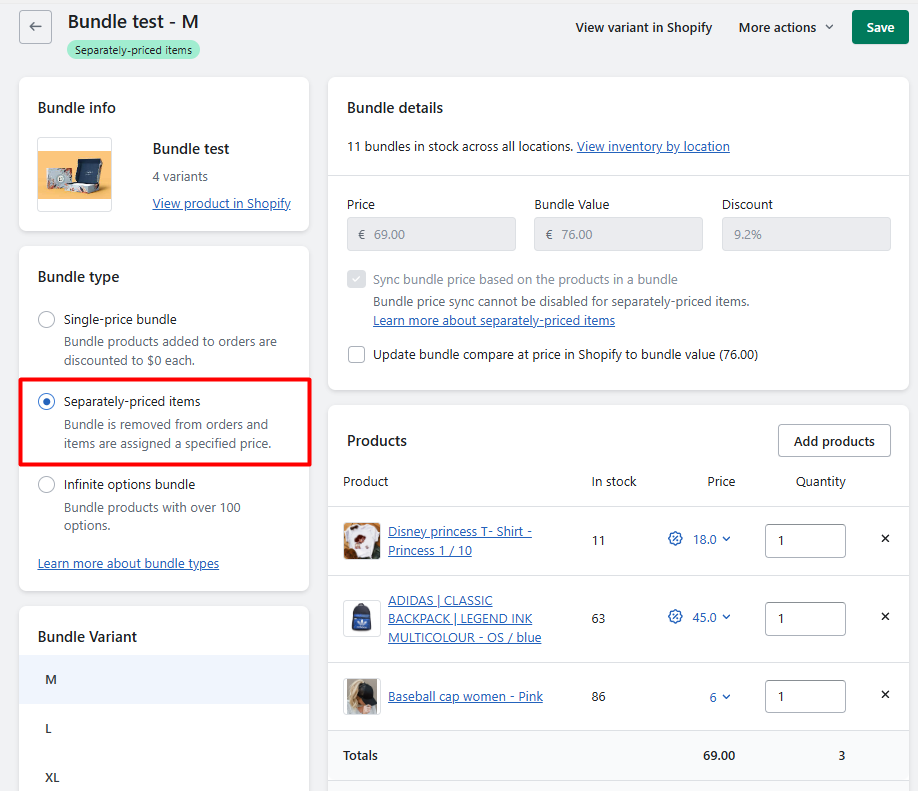Click discount badge icon beside 45.0 price

(675, 617)
